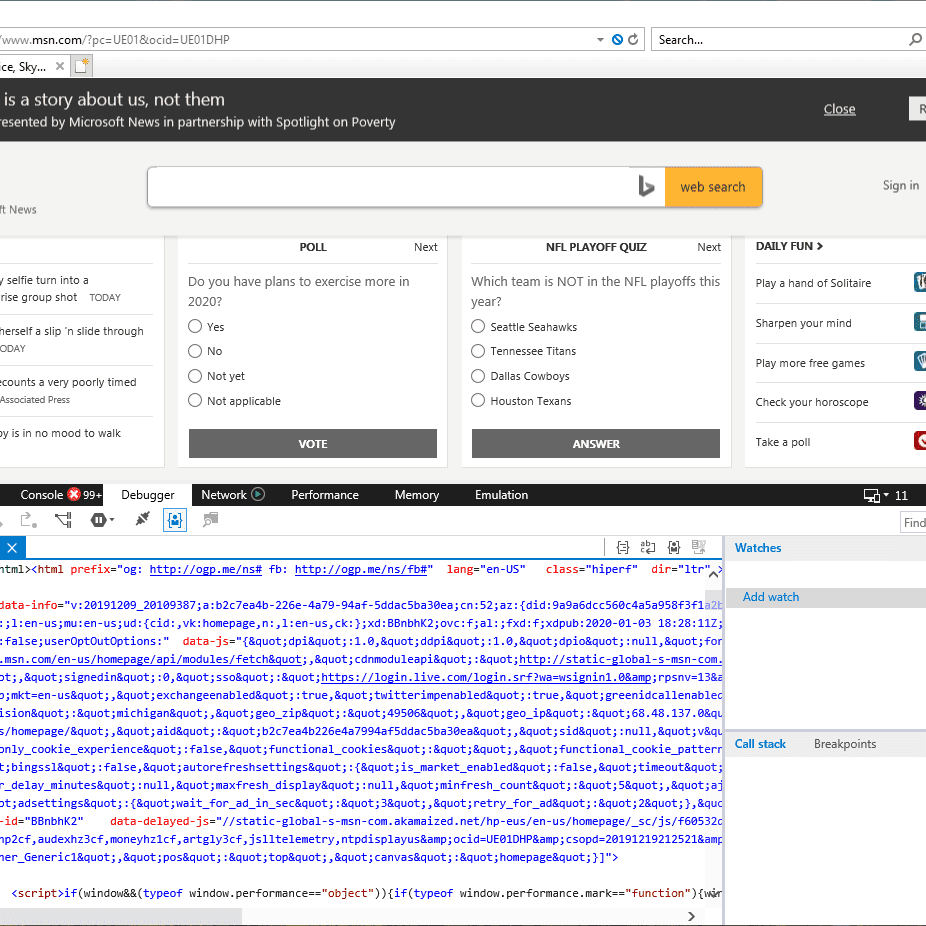Open the Performance tab
Screen dimensions: 926x926
click(325, 495)
